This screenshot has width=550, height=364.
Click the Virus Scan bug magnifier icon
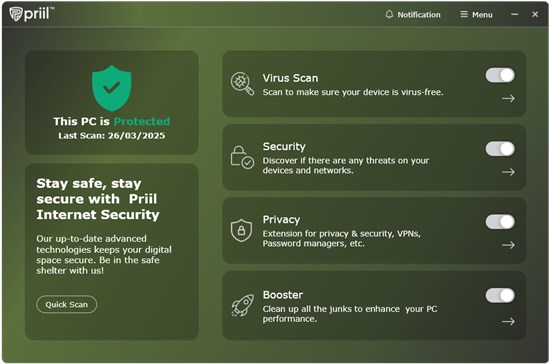click(242, 84)
